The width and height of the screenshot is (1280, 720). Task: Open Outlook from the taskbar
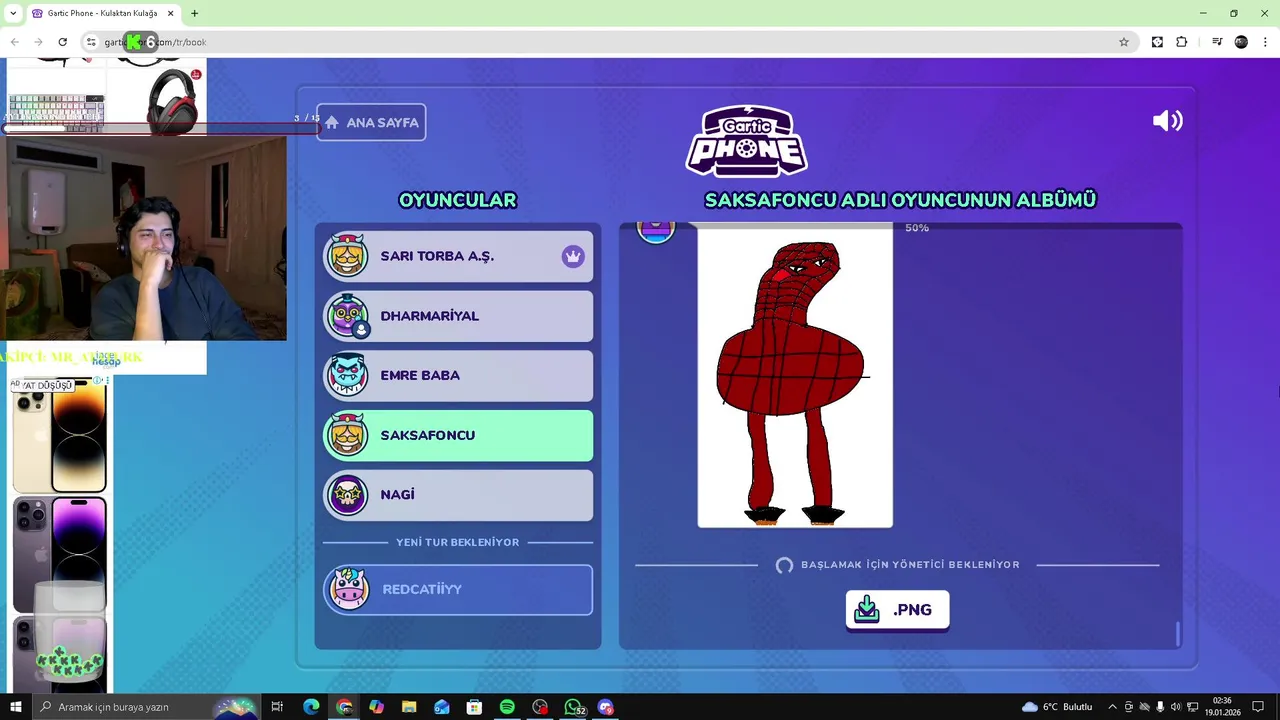coord(442,707)
